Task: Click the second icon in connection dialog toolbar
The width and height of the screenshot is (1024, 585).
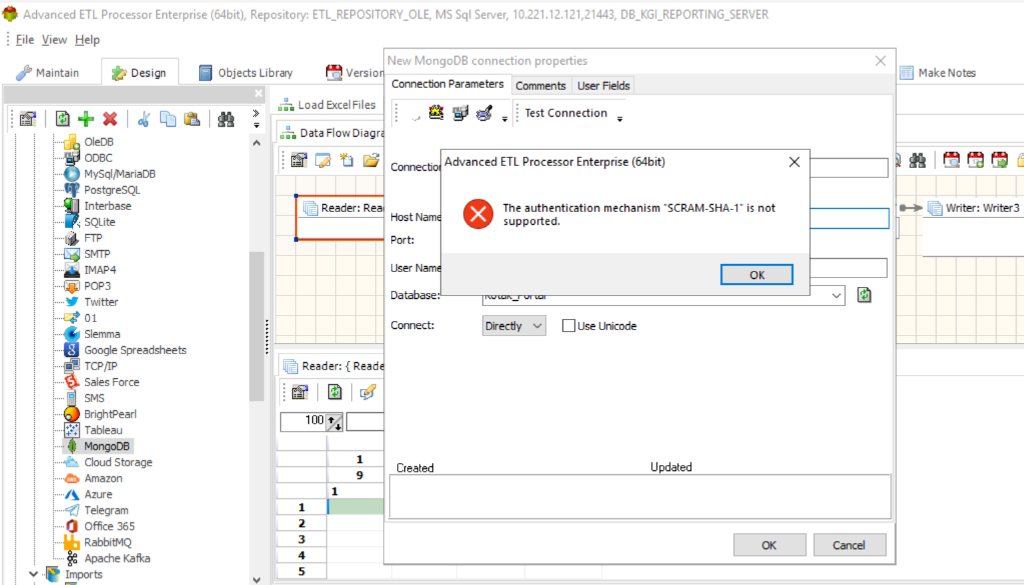Action: [436, 112]
